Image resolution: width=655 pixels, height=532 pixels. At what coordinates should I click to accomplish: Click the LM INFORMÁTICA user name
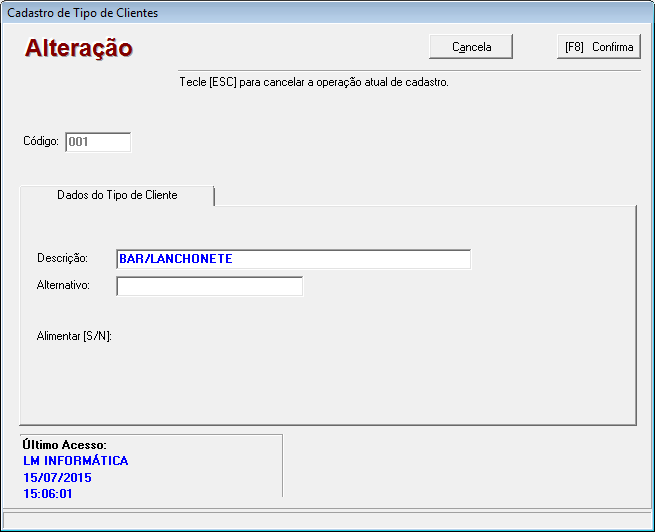75,461
